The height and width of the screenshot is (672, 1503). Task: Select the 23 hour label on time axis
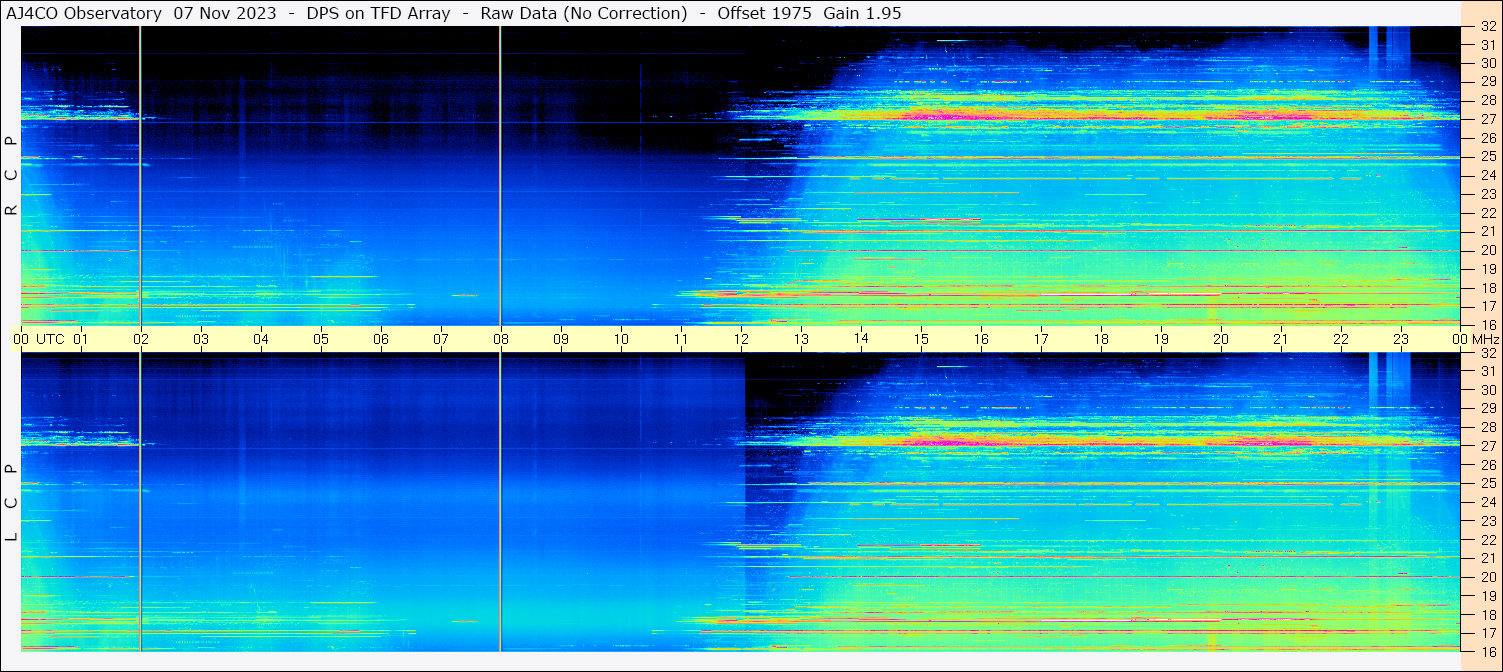1401,339
